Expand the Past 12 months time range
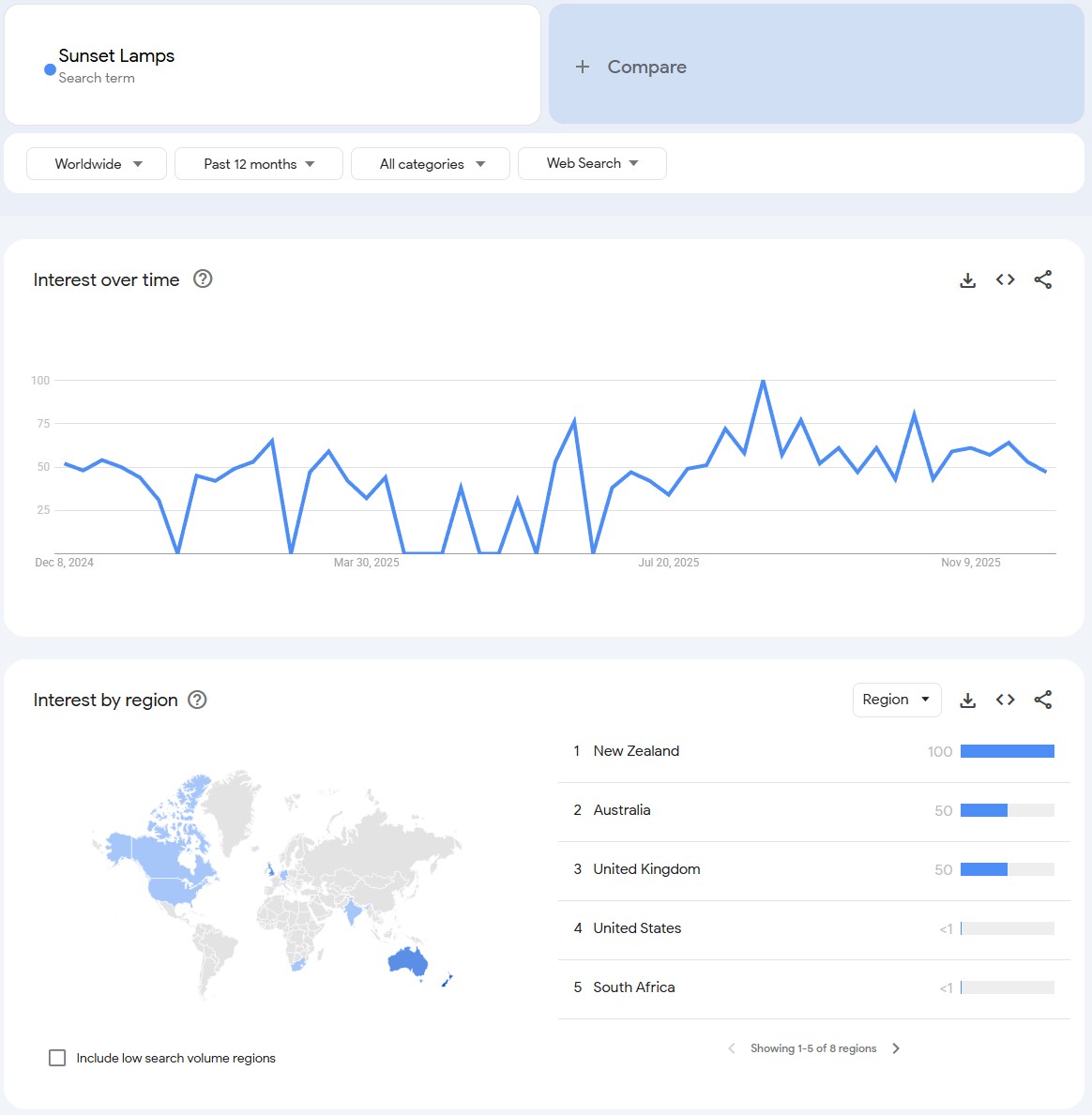 point(259,164)
